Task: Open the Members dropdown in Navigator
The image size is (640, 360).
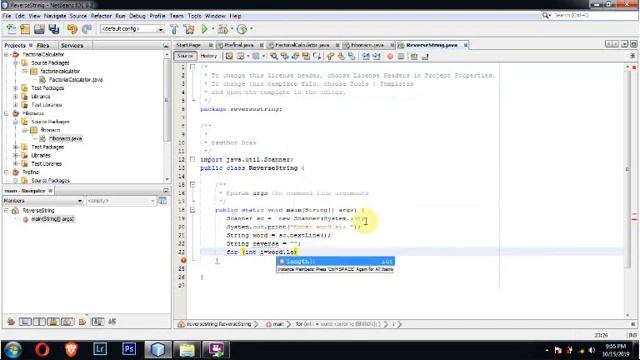Action: [x=42, y=201]
